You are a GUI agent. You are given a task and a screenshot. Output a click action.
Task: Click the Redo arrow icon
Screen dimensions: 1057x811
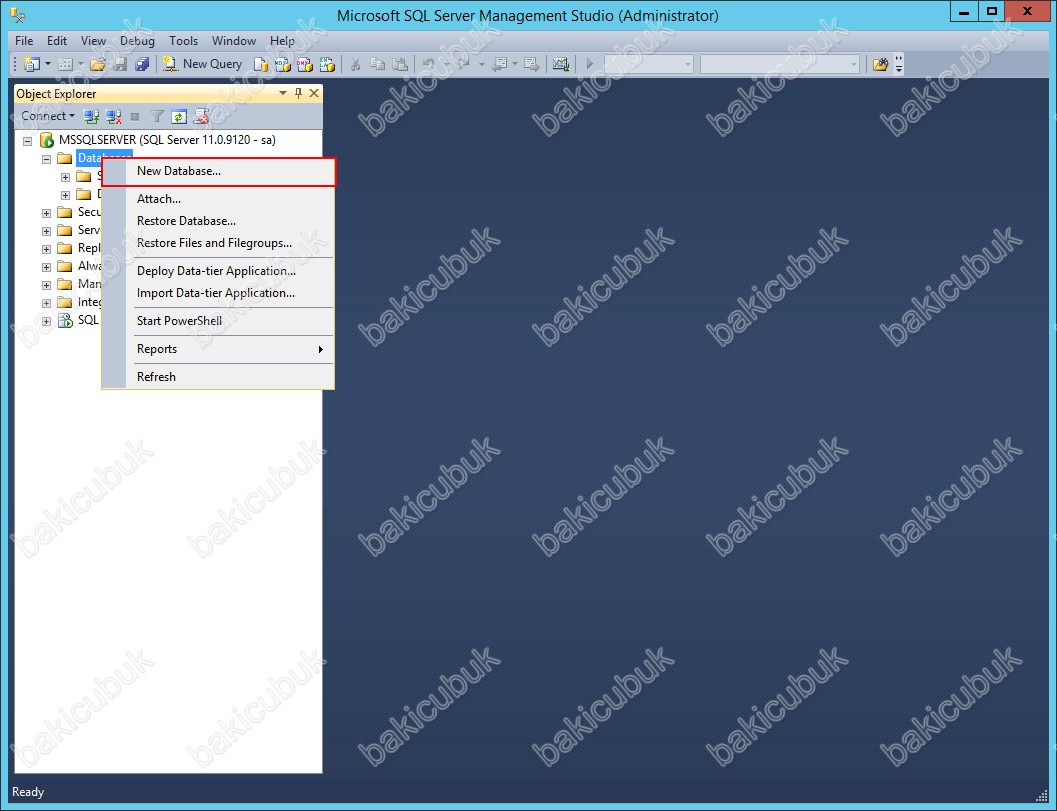tap(464, 64)
